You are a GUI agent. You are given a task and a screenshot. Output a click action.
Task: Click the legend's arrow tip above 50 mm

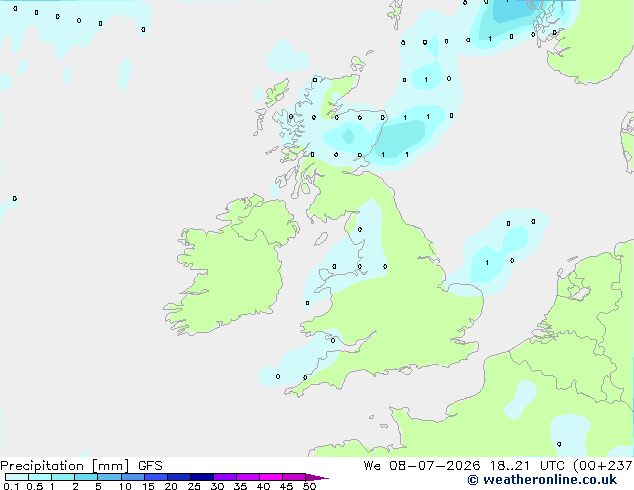click(x=317, y=477)
